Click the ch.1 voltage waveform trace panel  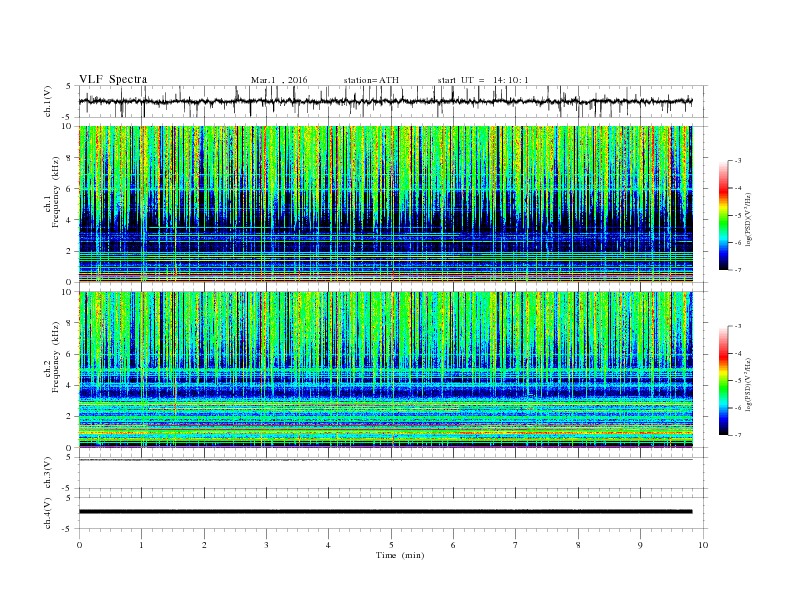click(x=392, y=101)
